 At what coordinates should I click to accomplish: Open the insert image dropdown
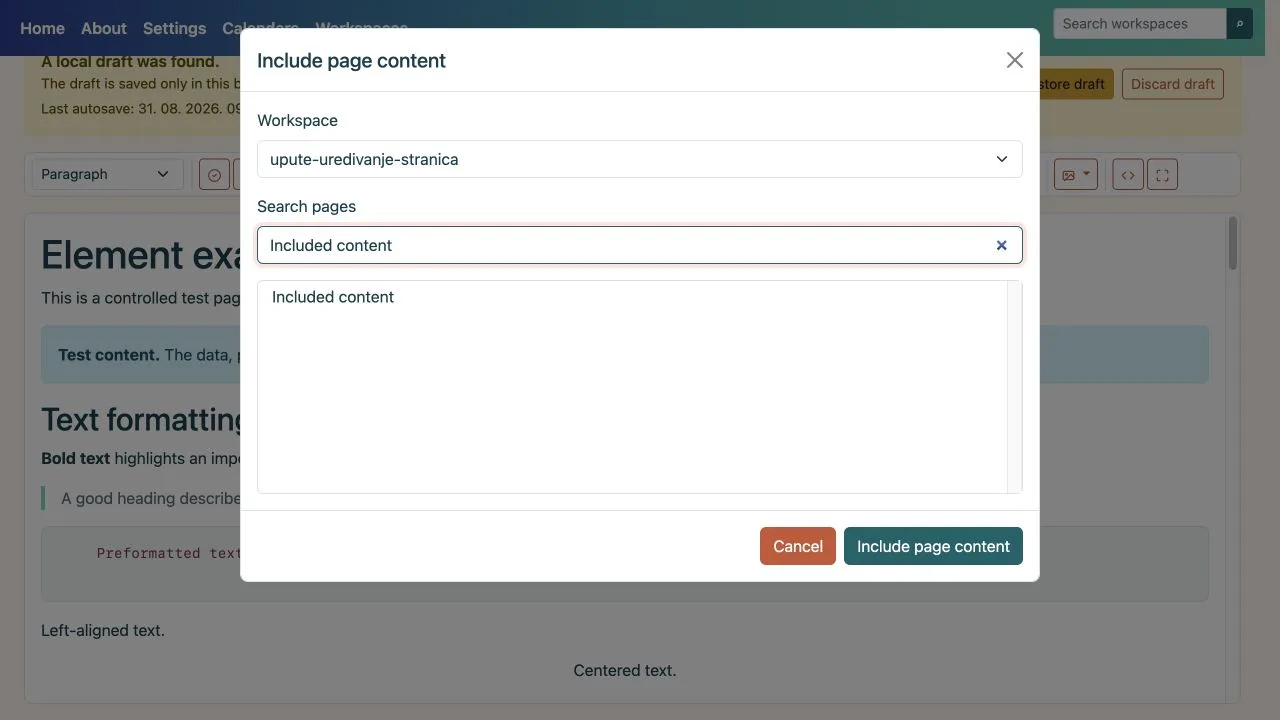(1076, 175)
